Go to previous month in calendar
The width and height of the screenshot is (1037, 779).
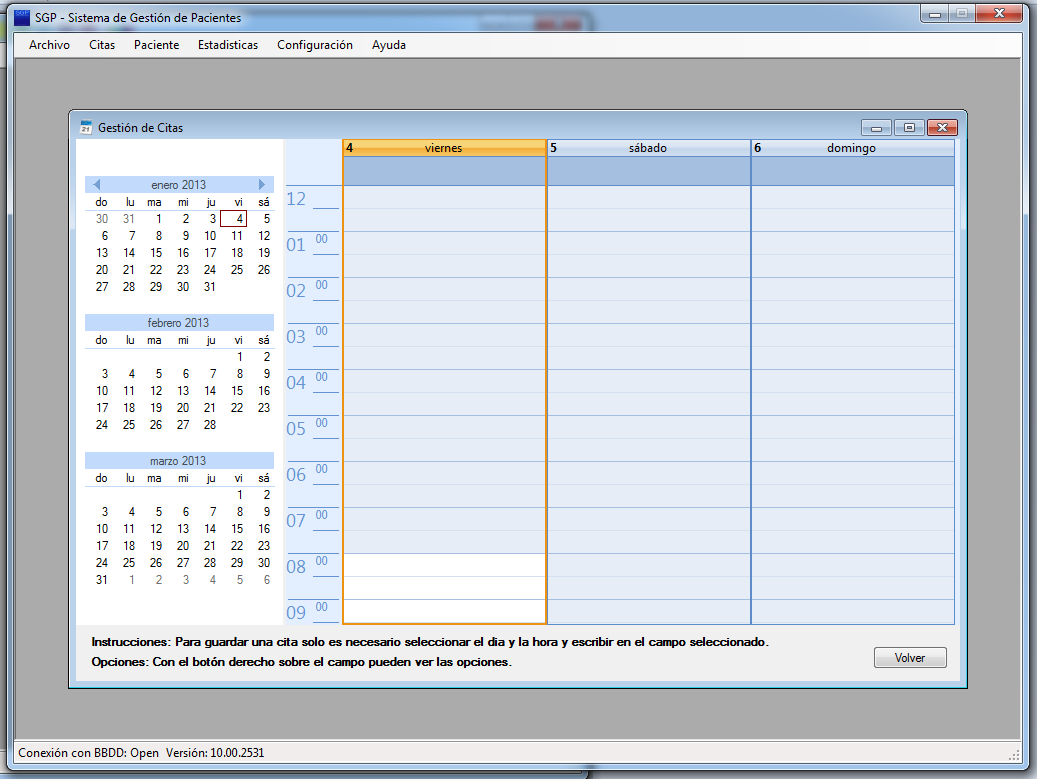tap(97, 184)
